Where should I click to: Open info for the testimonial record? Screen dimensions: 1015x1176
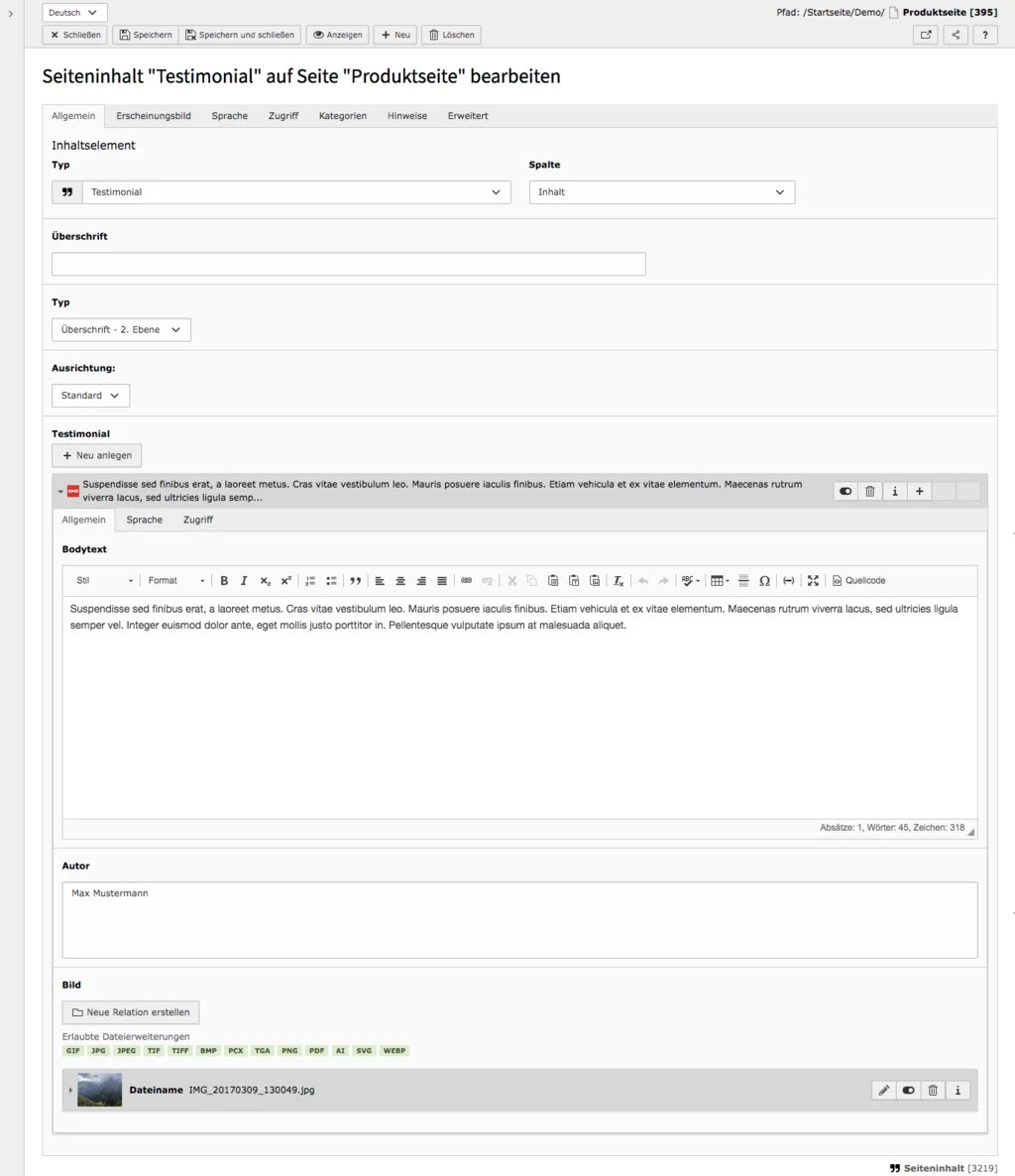click(x=894, y=491)
